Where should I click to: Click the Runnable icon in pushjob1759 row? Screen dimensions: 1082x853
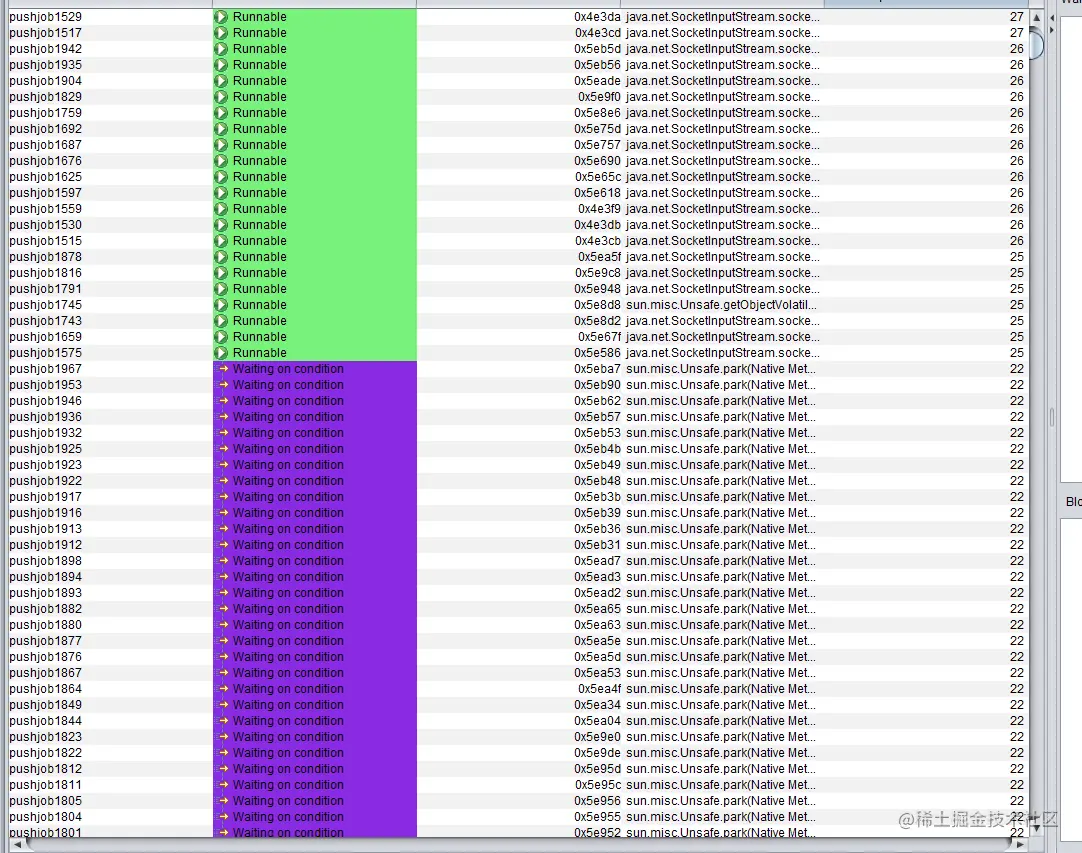tap(221, 112)
